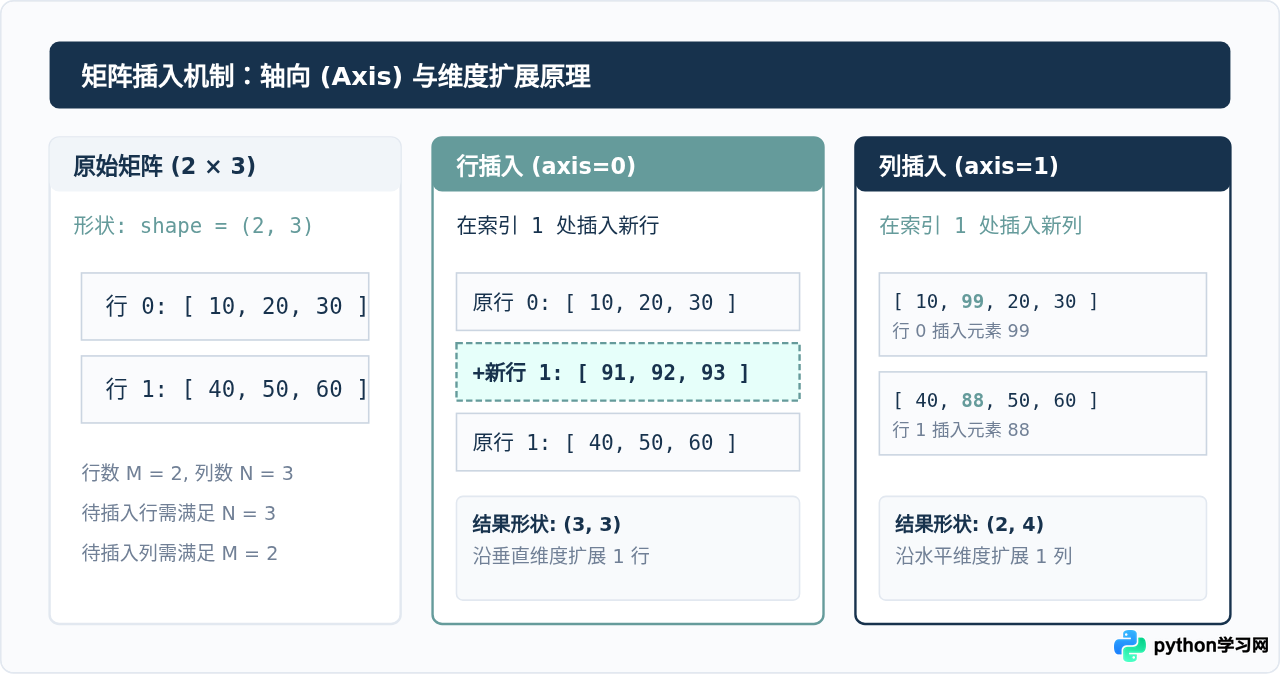This screenshot has height=674, width=1280.
Task: Click the box '行 0: [ 10, 20, 30 ]'
Action: pos(225,306)
